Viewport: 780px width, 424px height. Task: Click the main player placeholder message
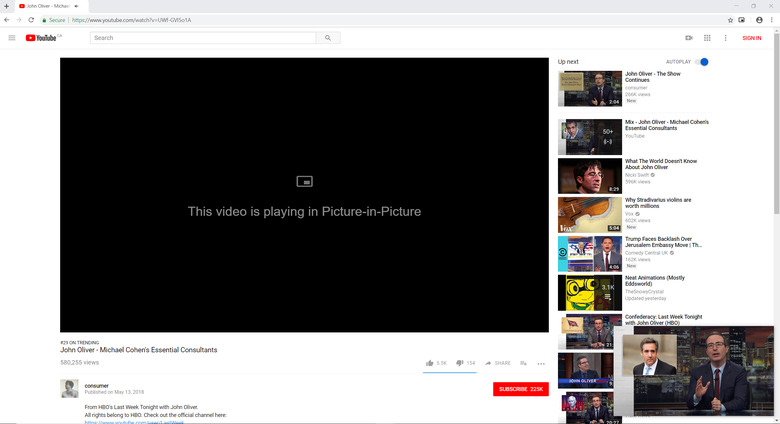pyautogui.click(x=304, y=212)
